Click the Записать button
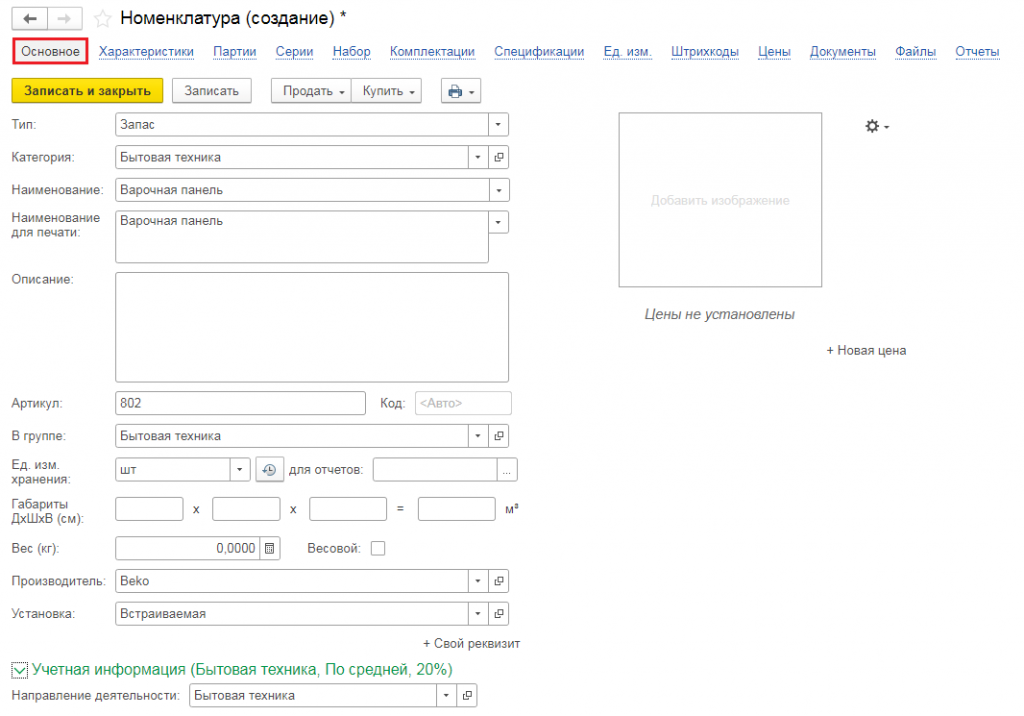Viewport: 1024px width, 716px height. click(212, 91)
